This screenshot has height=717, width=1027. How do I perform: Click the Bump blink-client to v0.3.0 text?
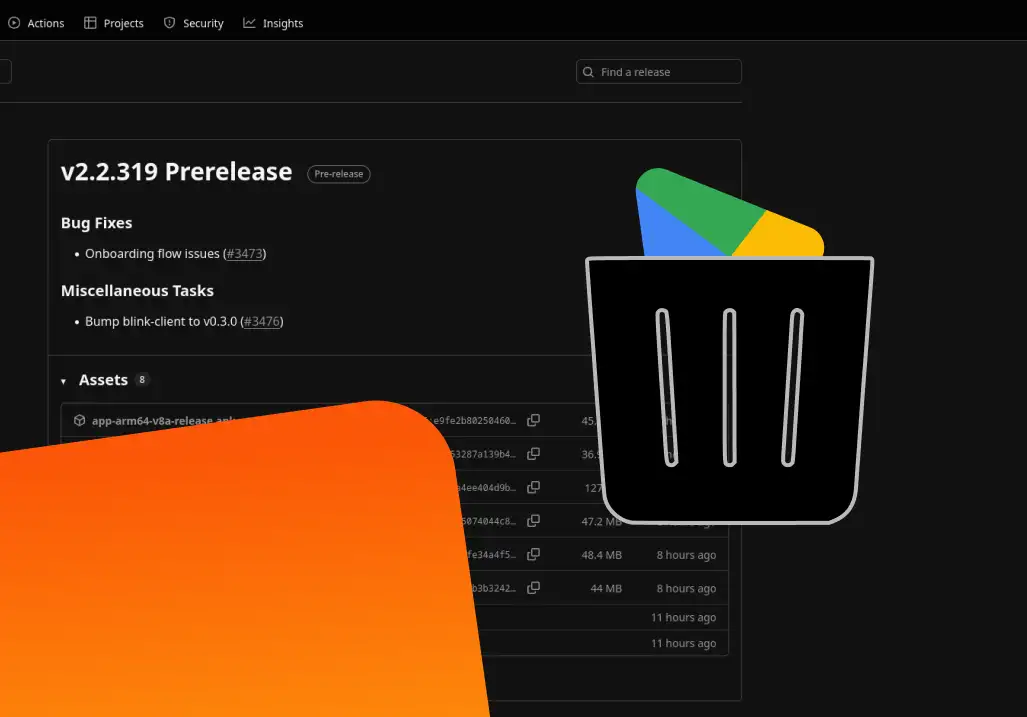pyautogui.click(x=161, y=322)
